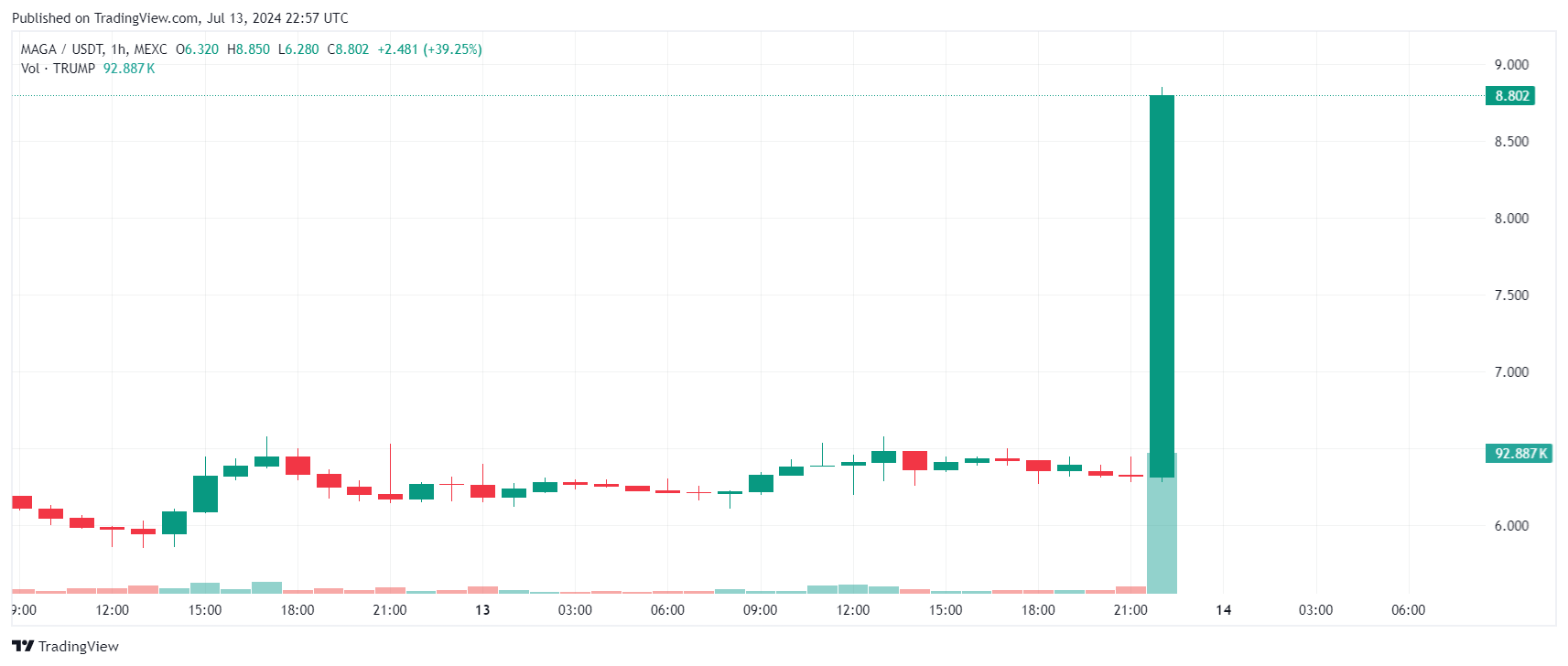The width and height of the screenshot is (1568, 666).
Task: Click the 6.000 price axis label
Action: [1511, 526]
